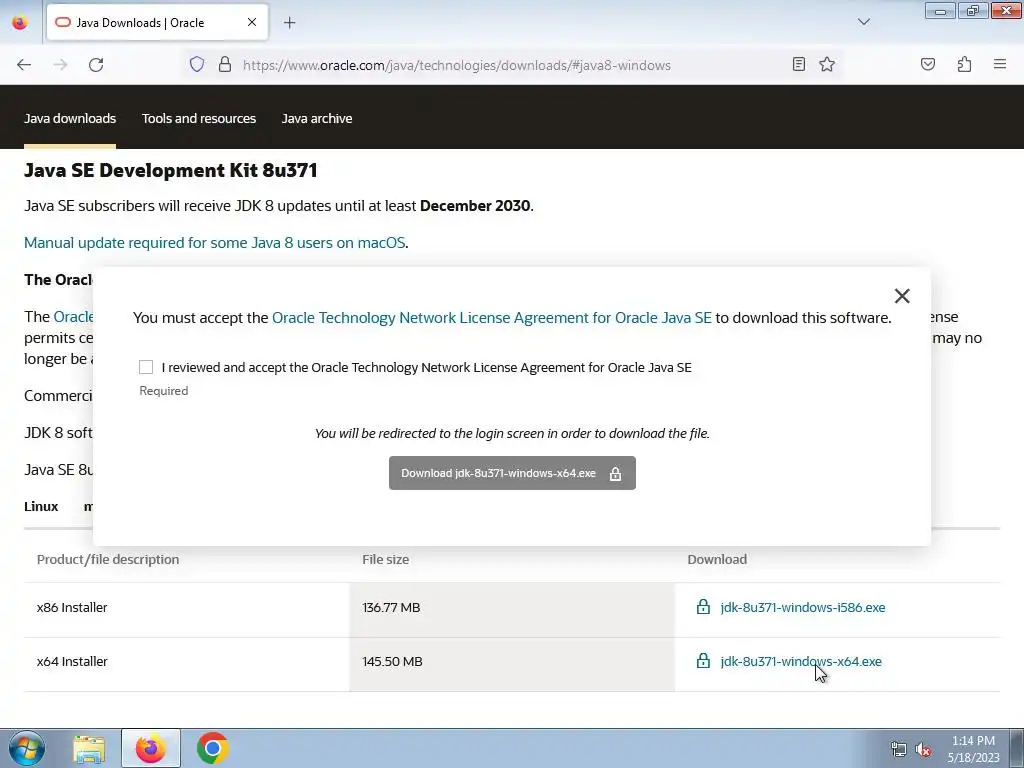The image size is (1024, 768).
Task: Click the padlock site info icon
Action: tap(225, 64)
